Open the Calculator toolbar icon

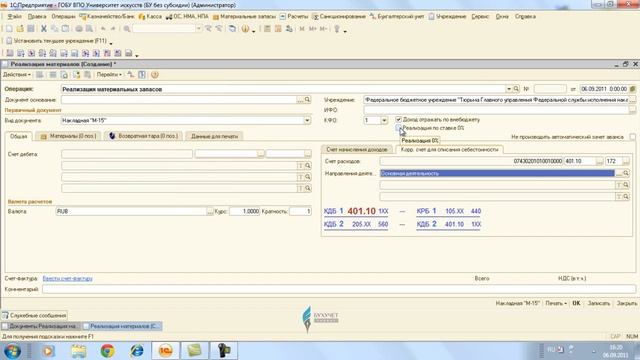point(267,29)
